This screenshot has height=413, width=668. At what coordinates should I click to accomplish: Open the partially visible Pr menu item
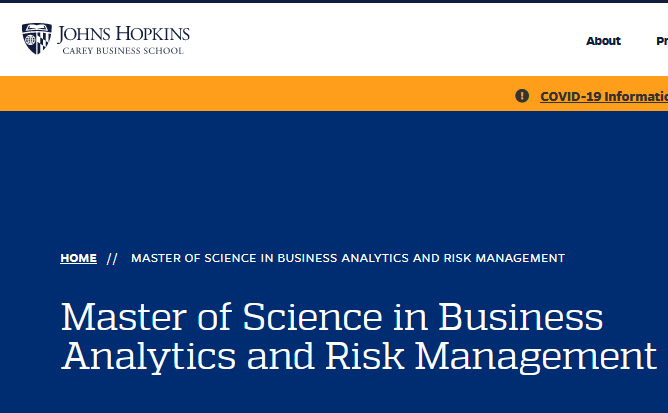[662, 41]
